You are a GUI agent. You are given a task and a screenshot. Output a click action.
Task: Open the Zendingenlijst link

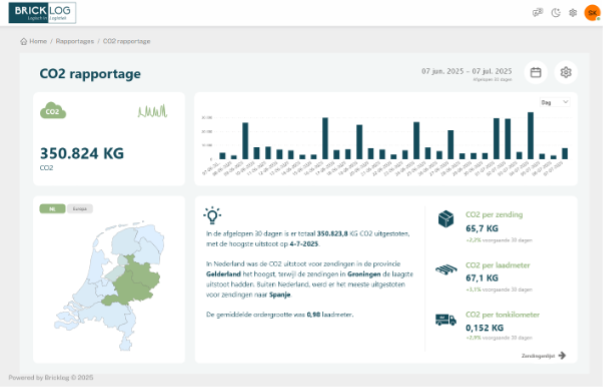click(538, 356)
